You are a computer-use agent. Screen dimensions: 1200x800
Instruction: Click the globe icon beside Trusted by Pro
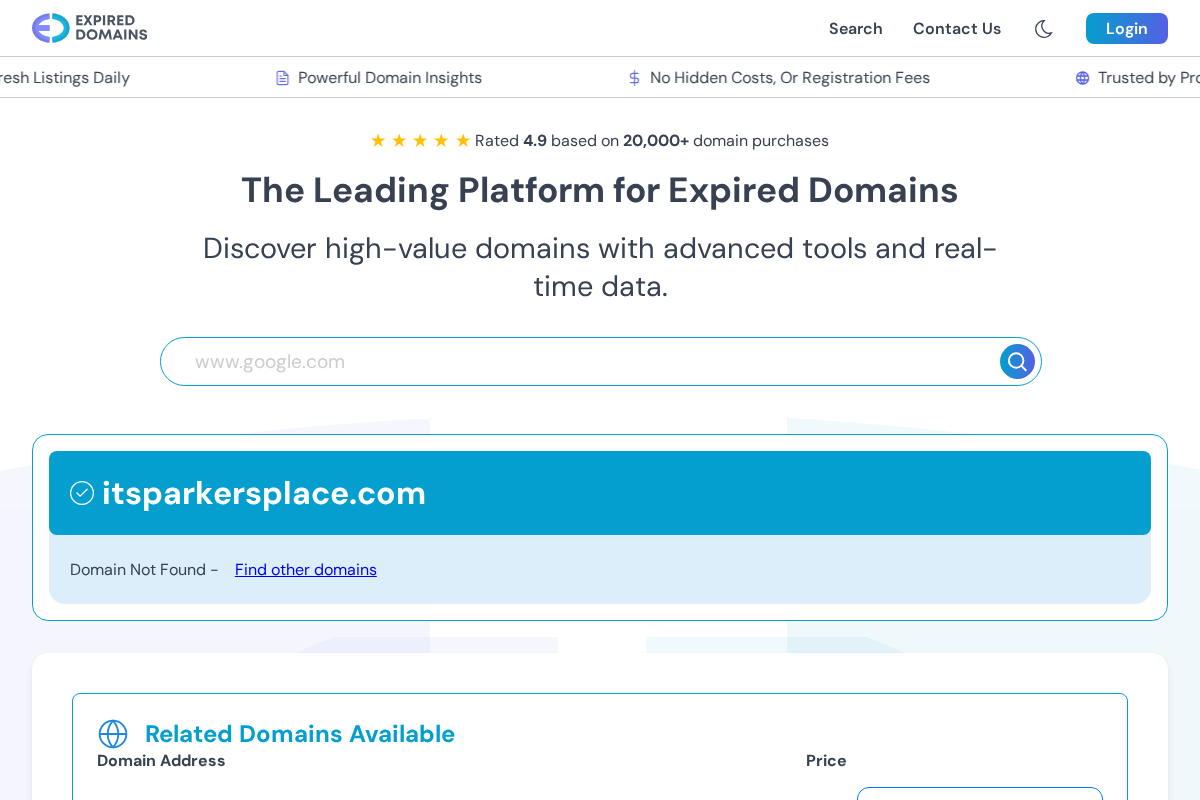(x=1081, y=77)
